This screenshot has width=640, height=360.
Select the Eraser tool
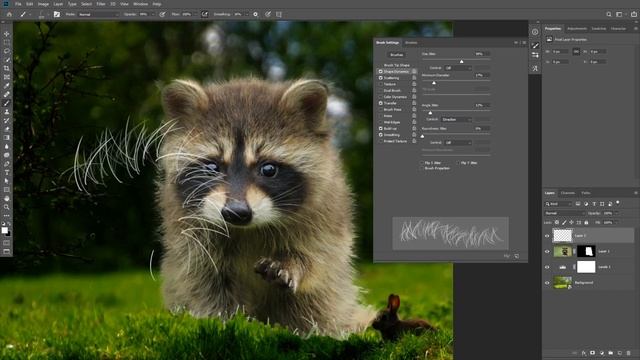7,129
